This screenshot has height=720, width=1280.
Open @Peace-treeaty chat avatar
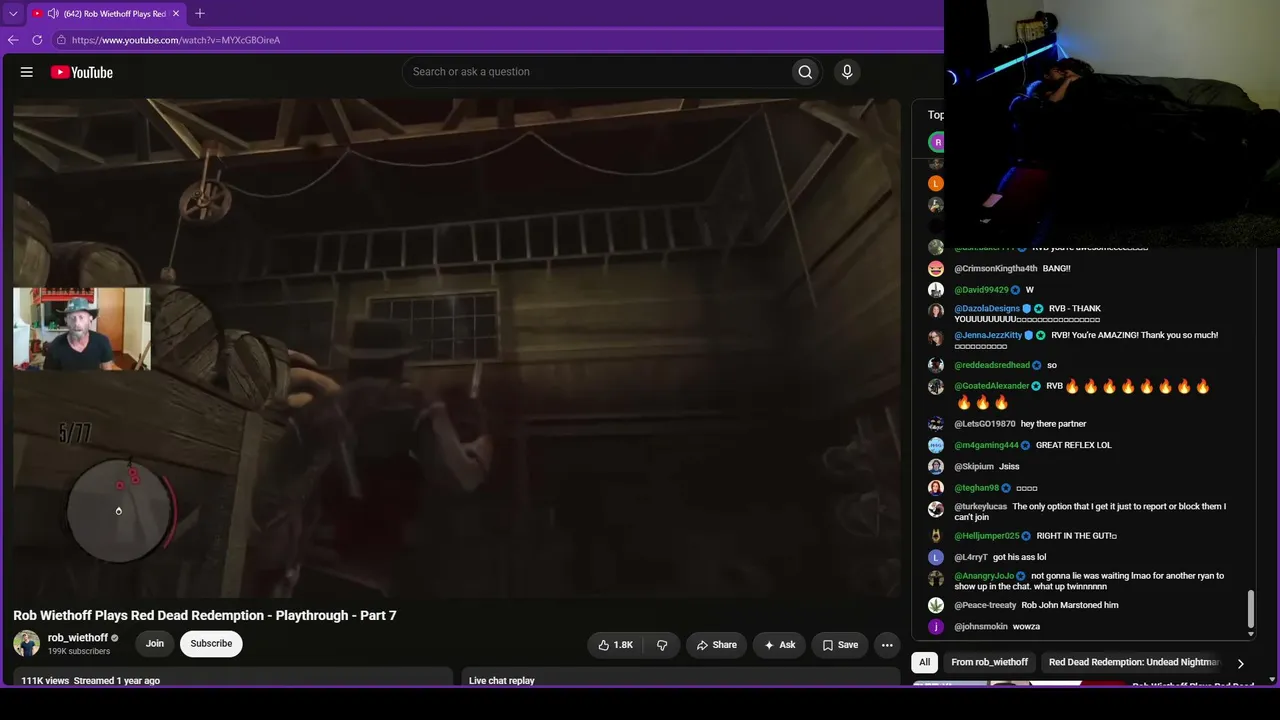[x=936, y=605]
